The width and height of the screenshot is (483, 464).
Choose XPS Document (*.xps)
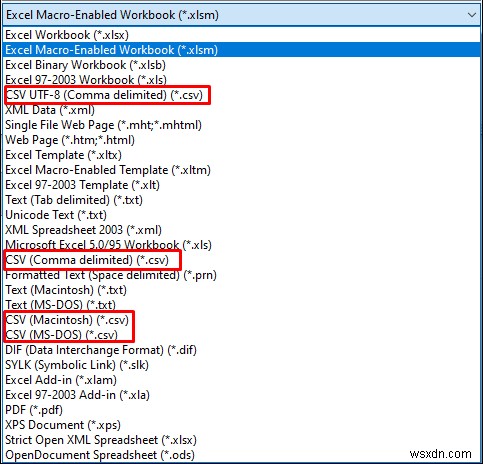tap(241, 425)
